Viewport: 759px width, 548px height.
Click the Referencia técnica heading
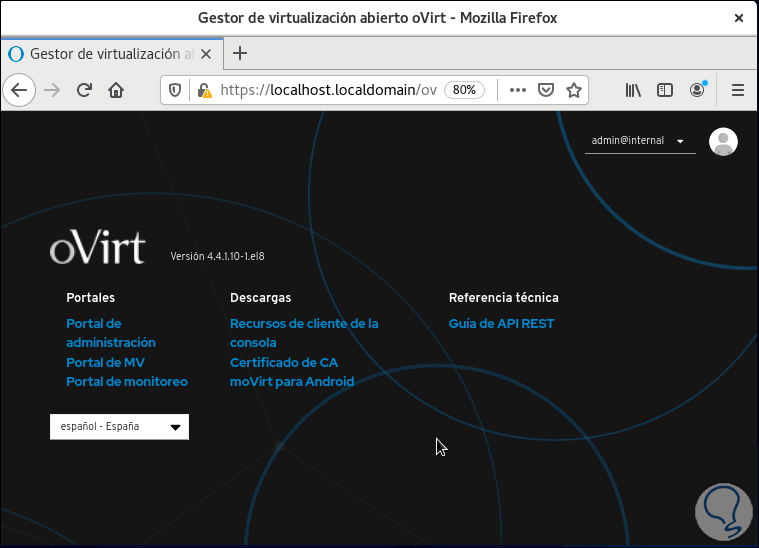[503, 297]
